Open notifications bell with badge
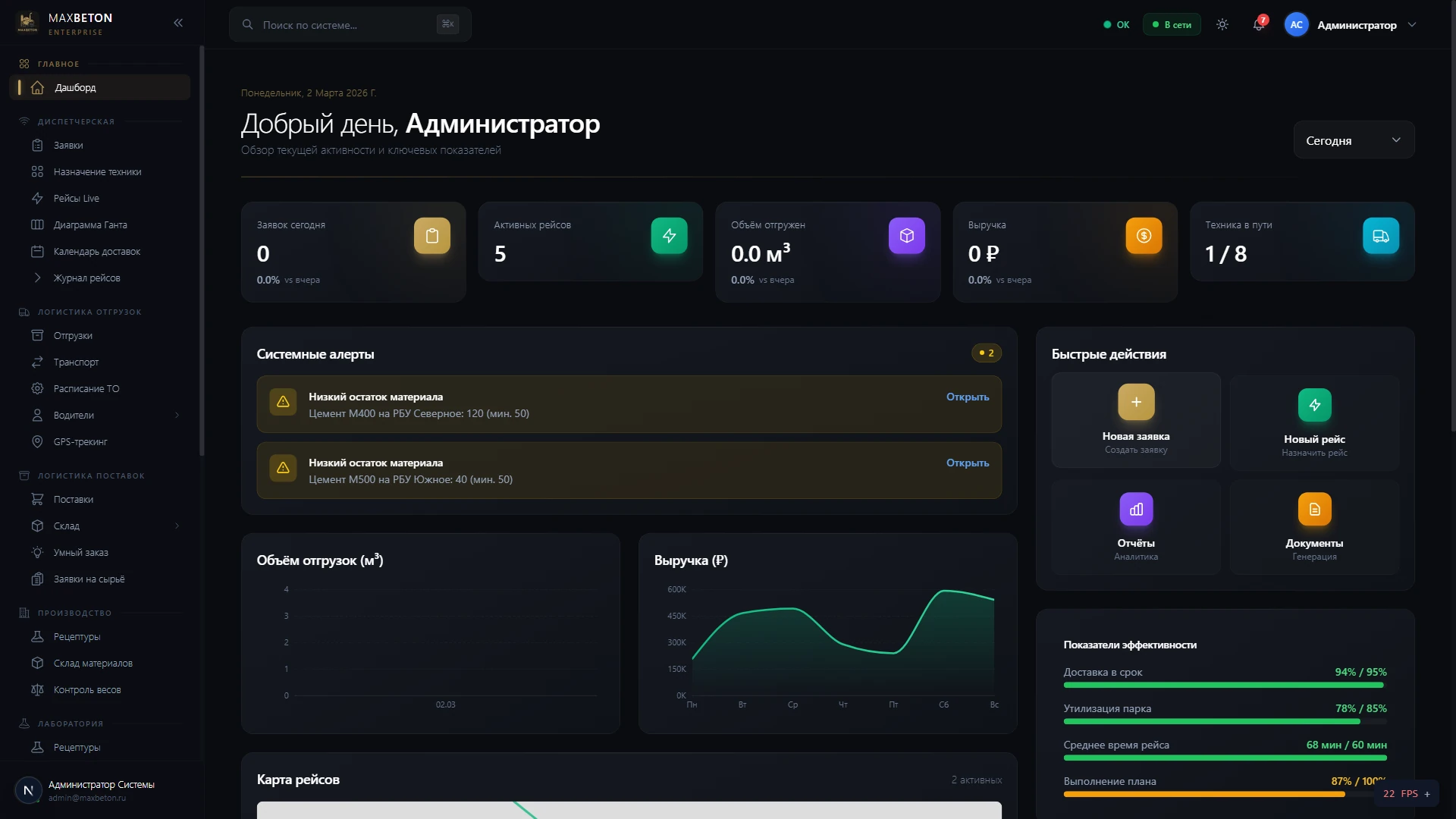The image size is (1456, 819). pos(1259,24)
